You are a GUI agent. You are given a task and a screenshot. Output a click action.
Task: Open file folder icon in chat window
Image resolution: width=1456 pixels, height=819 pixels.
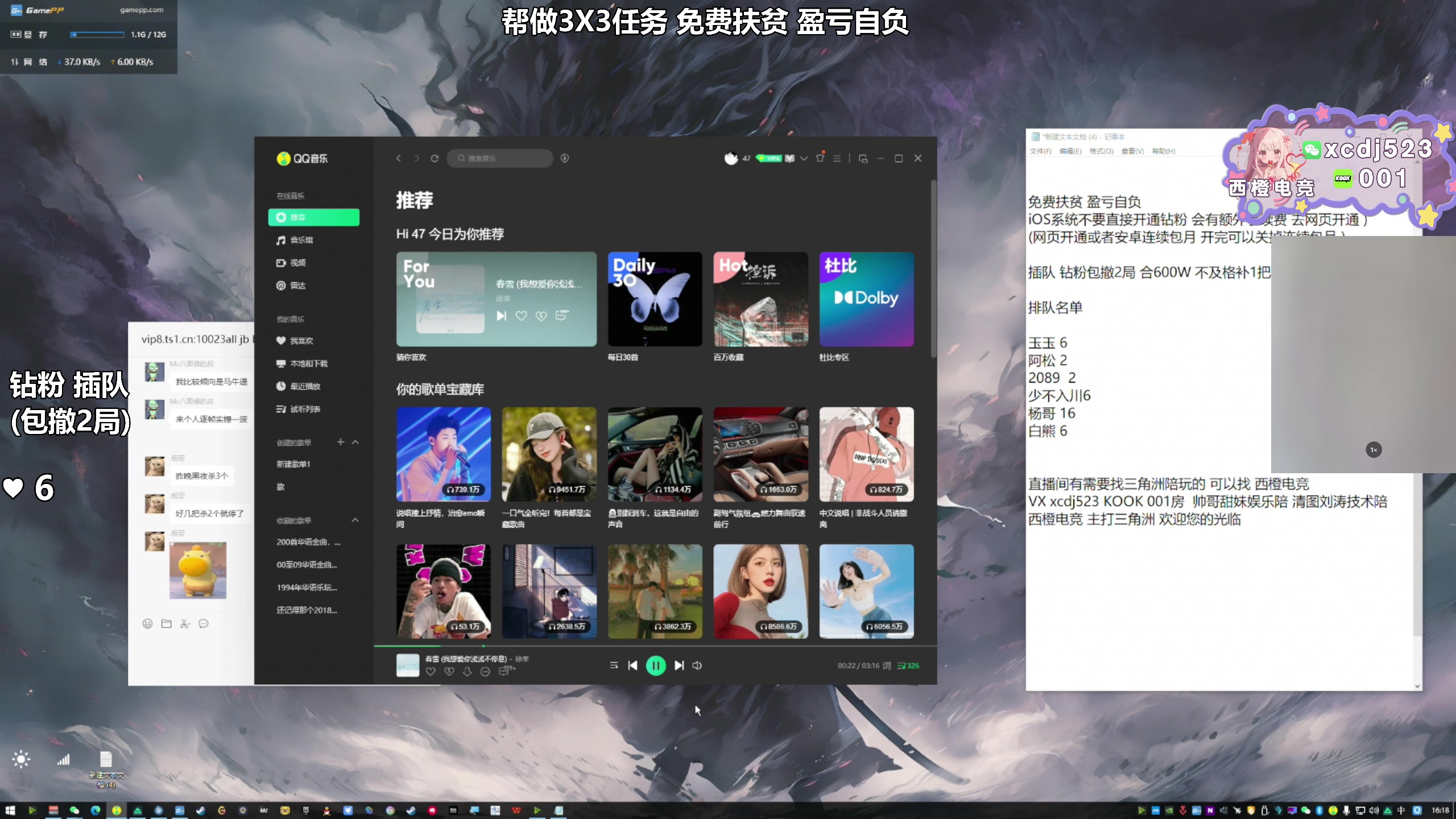[166, 624]
